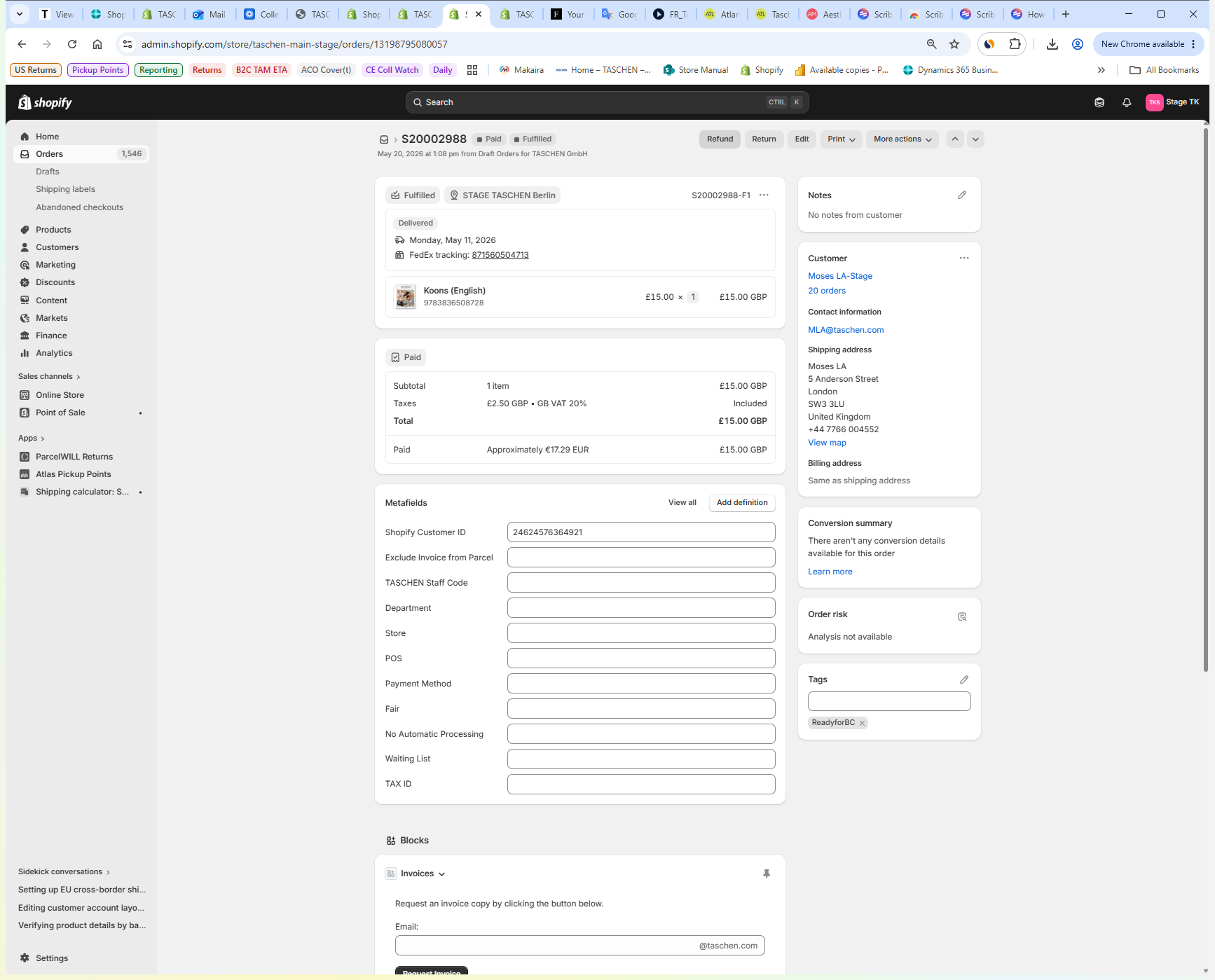Viewport: 1215px width, 980px height.
Task: Click the Edit order button
Action: point(802,139)
